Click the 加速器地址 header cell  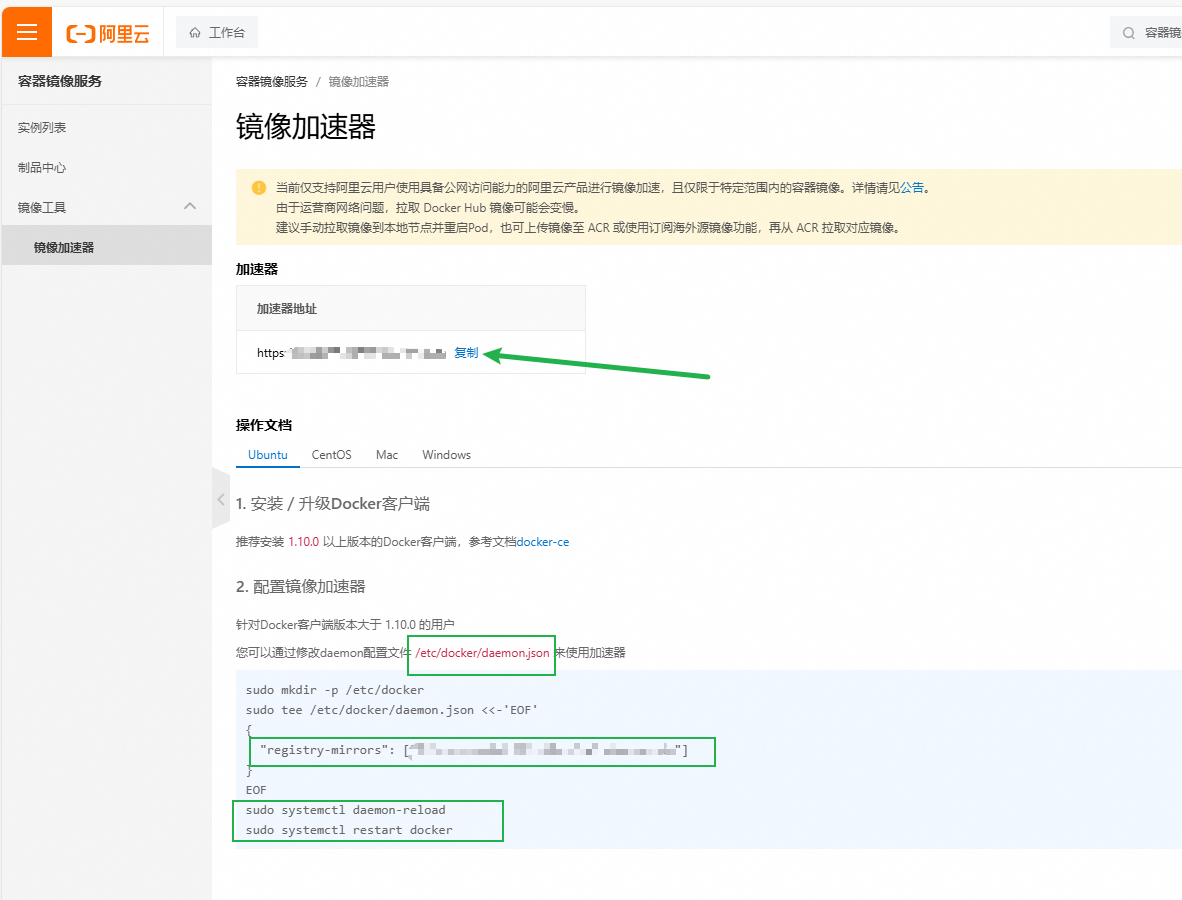point(411,308)
